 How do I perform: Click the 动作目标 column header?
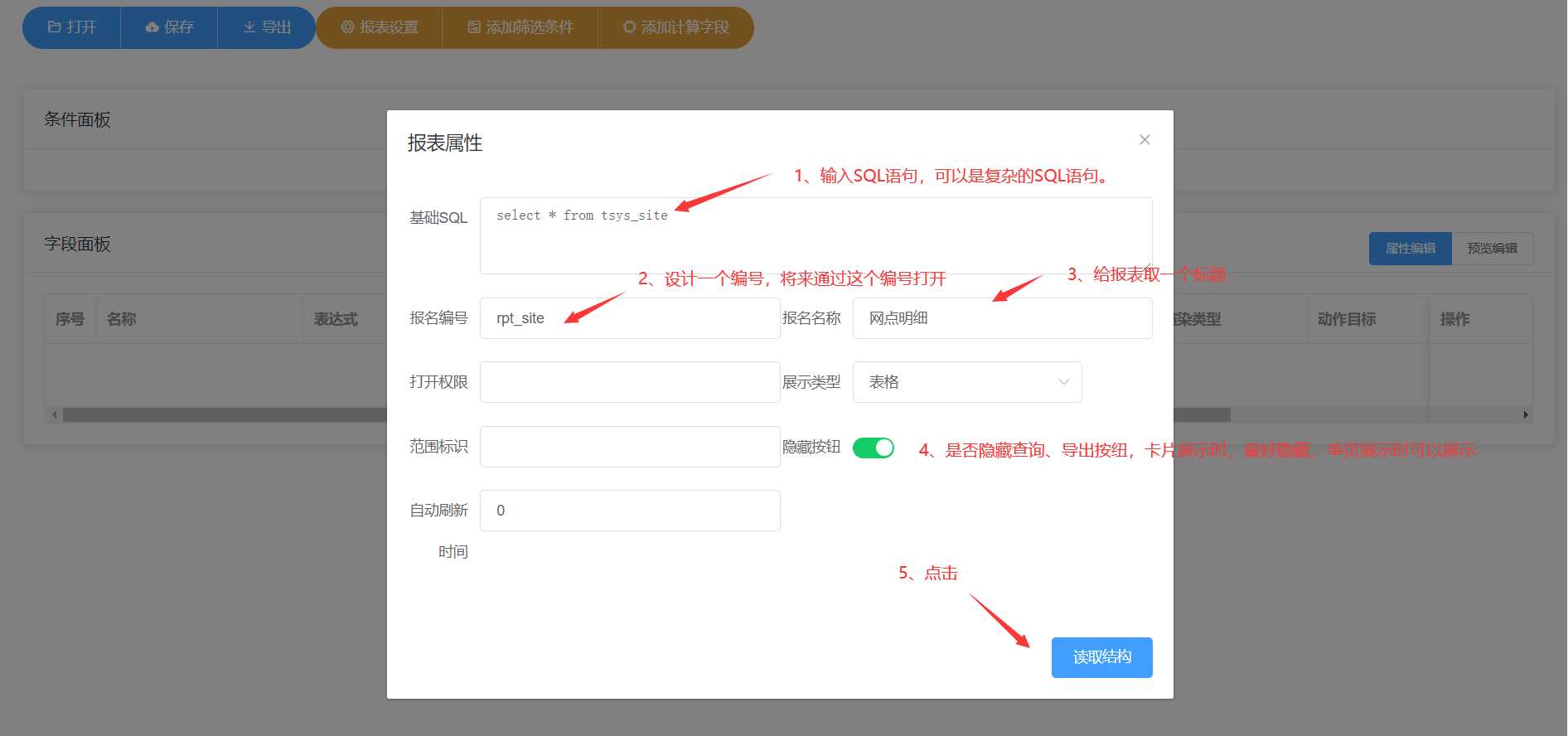(x=1347, y=319)
